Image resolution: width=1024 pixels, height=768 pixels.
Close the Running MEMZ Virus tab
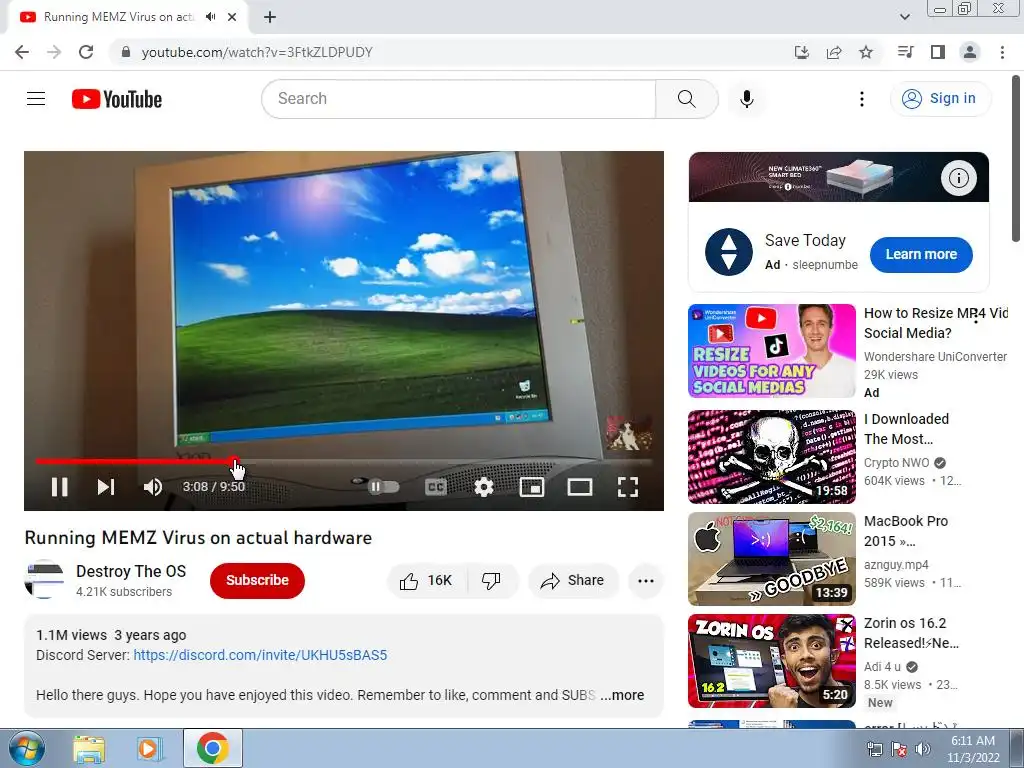point(232,17)
